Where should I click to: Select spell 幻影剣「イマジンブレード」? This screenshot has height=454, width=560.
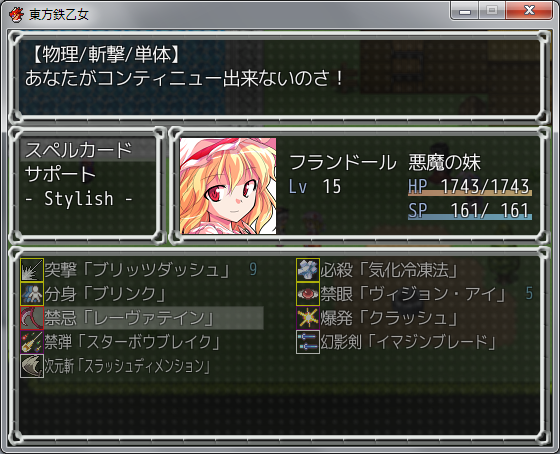pyautogui.click(x=415, y=342)
